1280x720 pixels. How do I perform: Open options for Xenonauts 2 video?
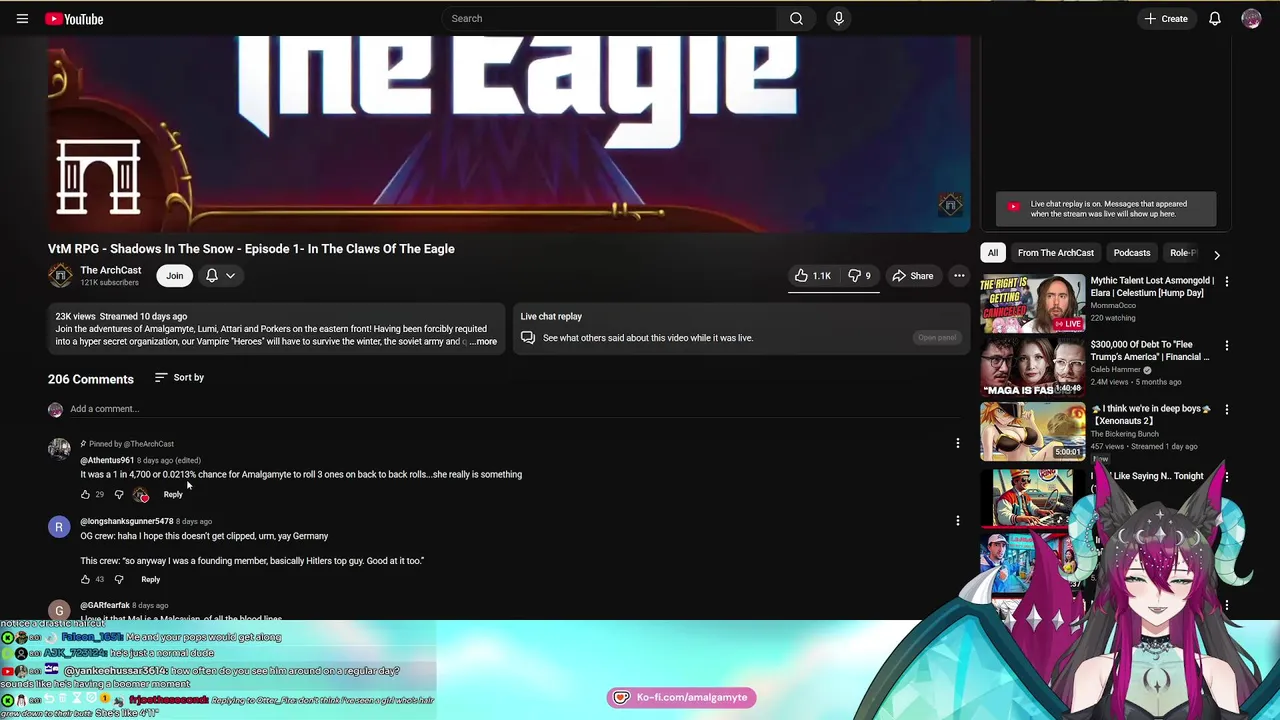coord(1227,410)
